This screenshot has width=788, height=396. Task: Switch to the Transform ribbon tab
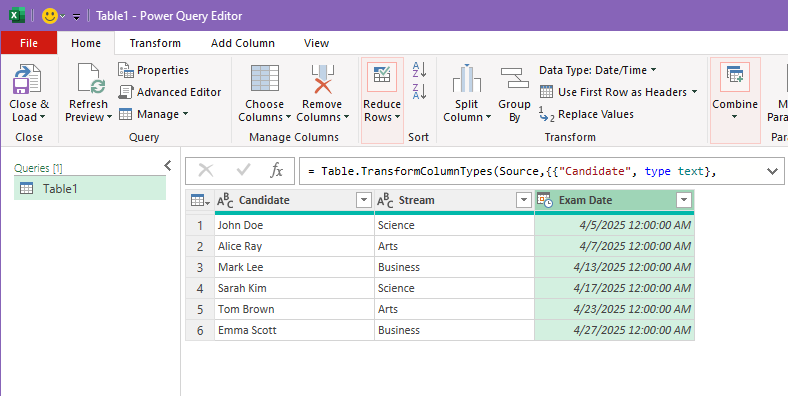pyautogui.click(x=155, y=43)
